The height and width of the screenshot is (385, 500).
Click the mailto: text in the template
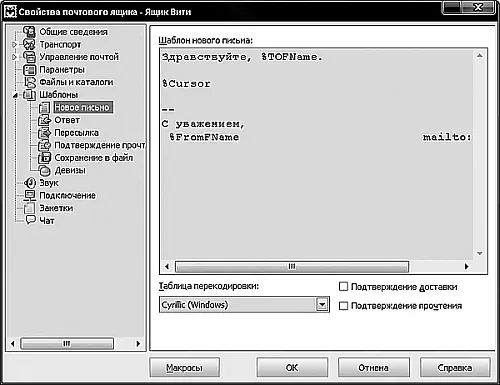447,137
